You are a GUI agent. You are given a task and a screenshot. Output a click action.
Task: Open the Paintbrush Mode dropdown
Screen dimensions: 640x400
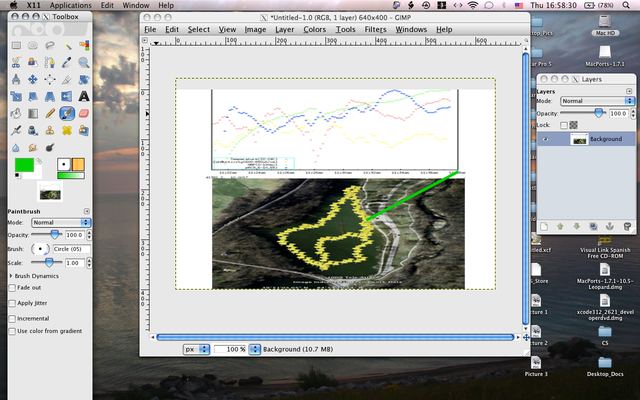point(61,222)
